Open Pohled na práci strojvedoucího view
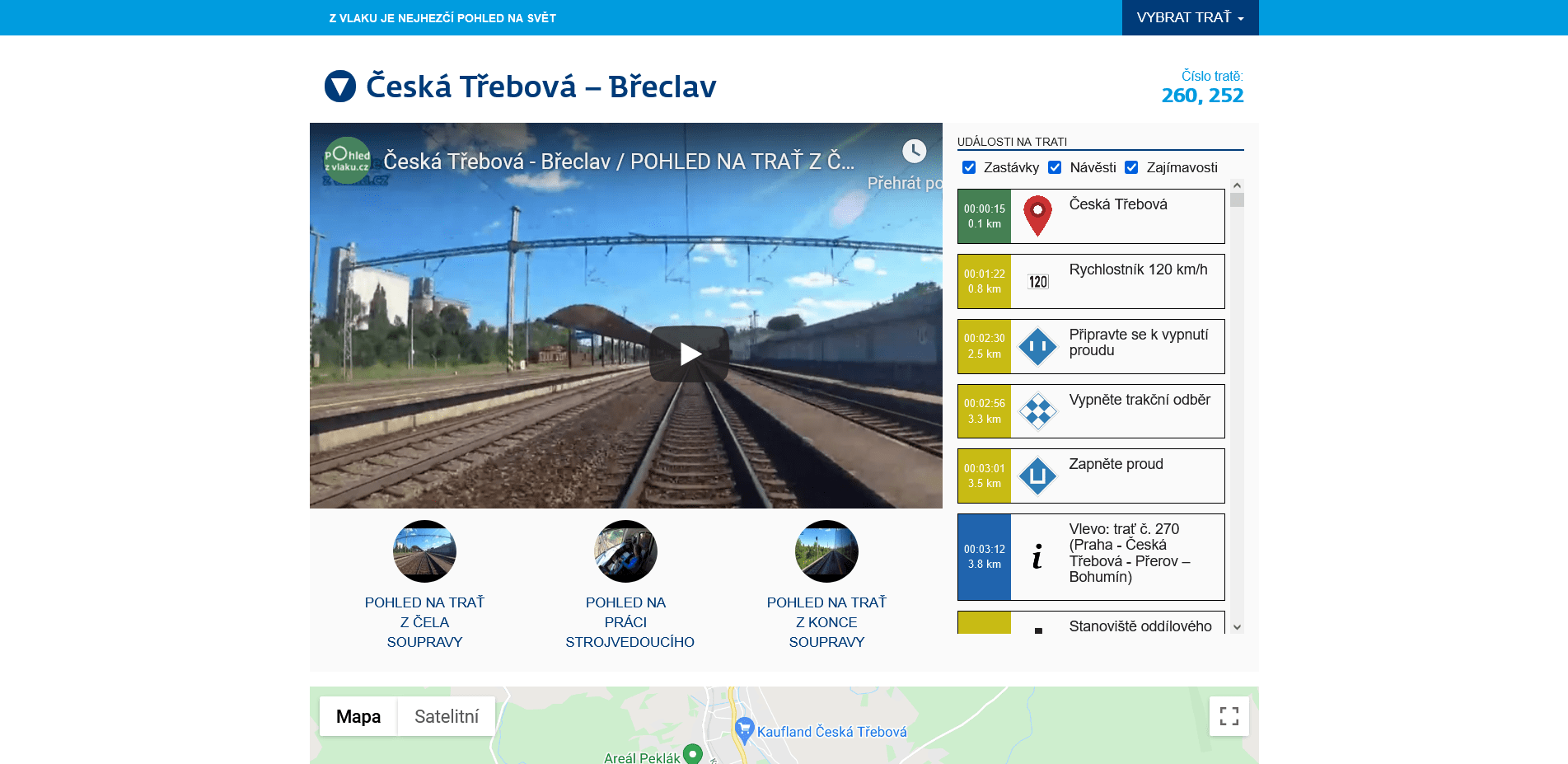 coord(626,551)
